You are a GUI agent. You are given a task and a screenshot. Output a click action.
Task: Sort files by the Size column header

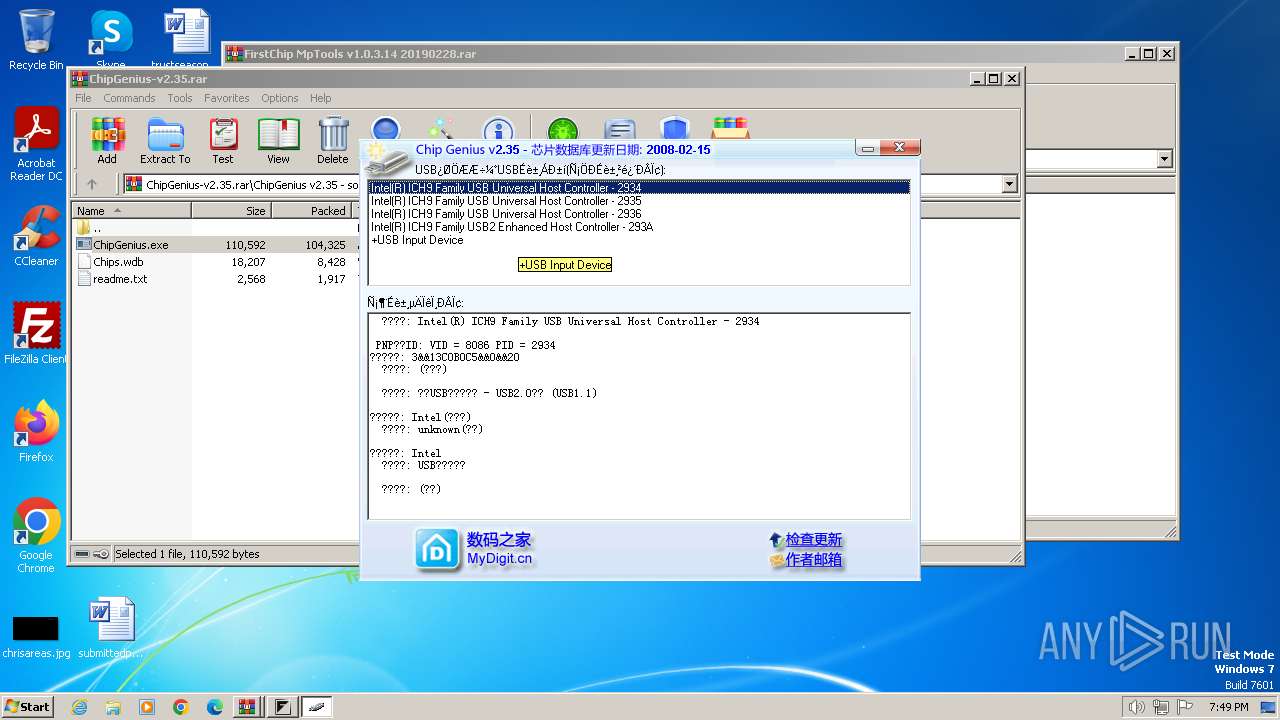click(232, 211)
